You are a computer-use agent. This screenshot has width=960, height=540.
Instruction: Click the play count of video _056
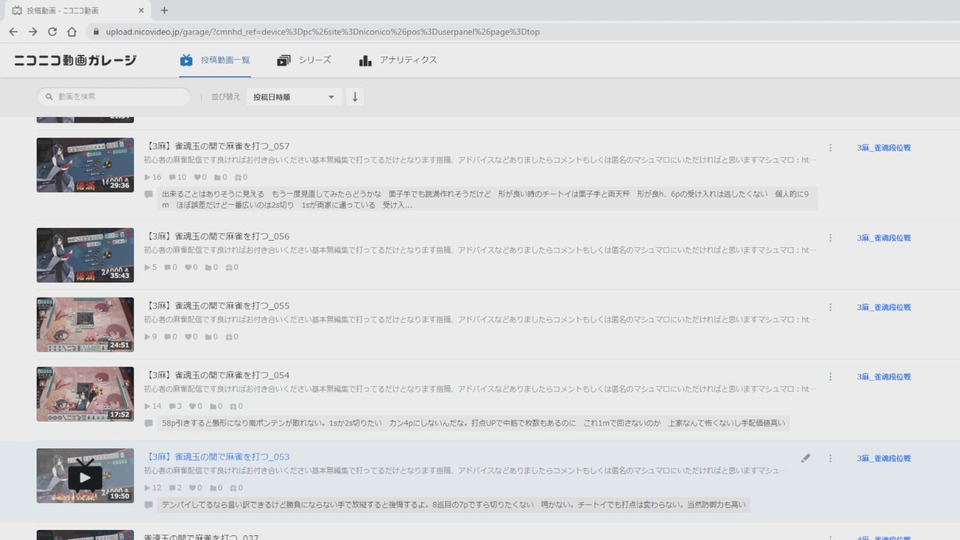click(151, 267)
